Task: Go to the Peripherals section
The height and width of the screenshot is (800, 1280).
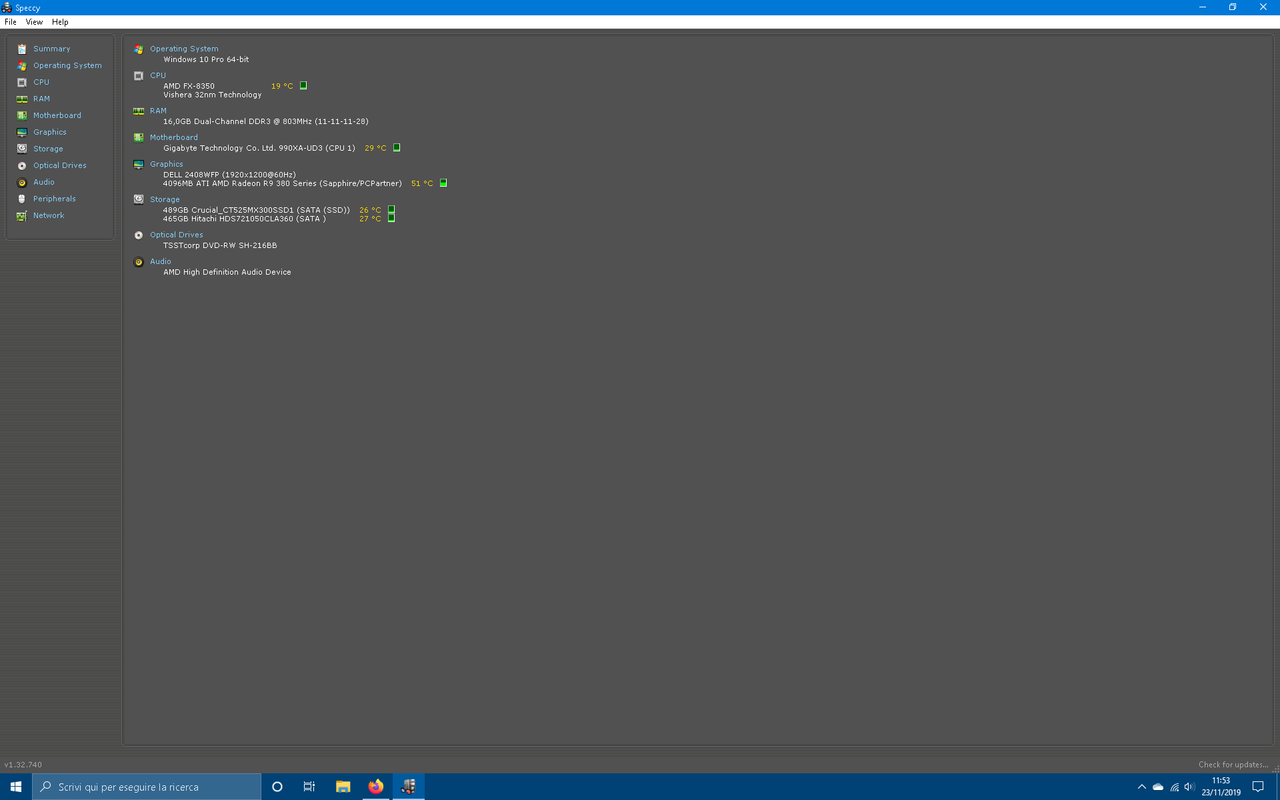Action: tap(54, 199)
